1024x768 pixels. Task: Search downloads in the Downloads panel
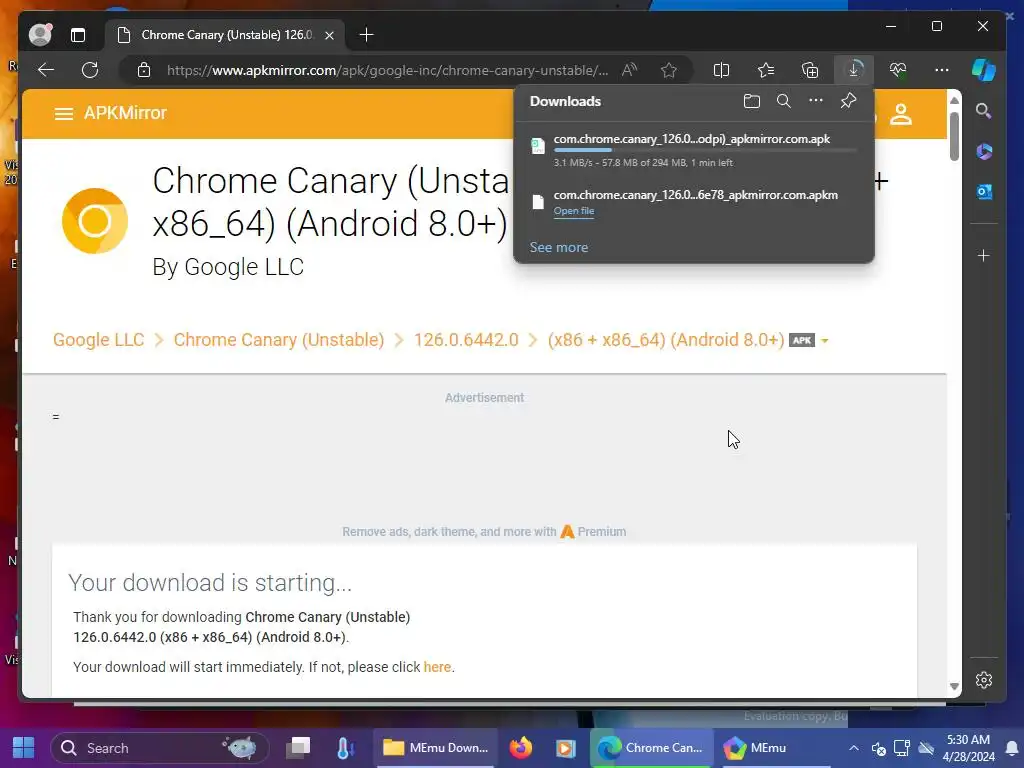[x=784, y=101]
